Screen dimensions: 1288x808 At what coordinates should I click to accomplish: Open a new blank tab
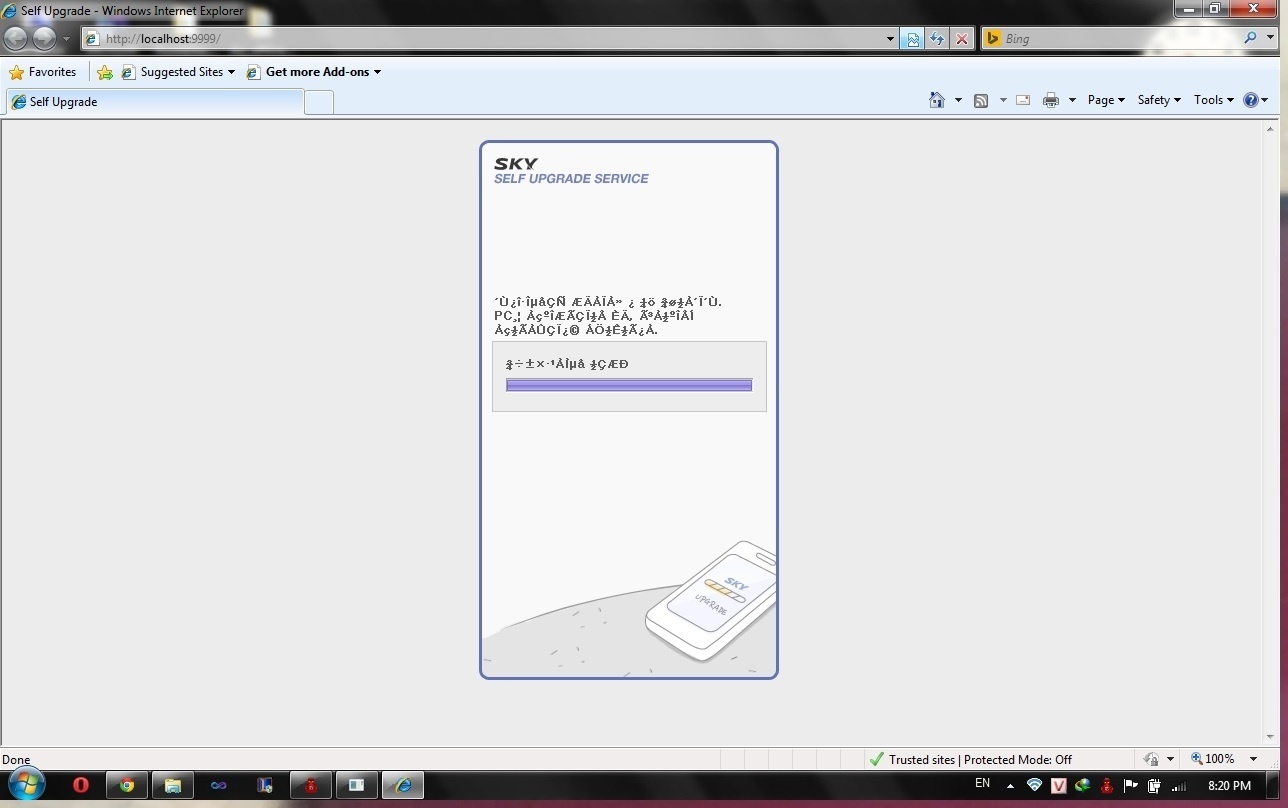tap(318, 102)
